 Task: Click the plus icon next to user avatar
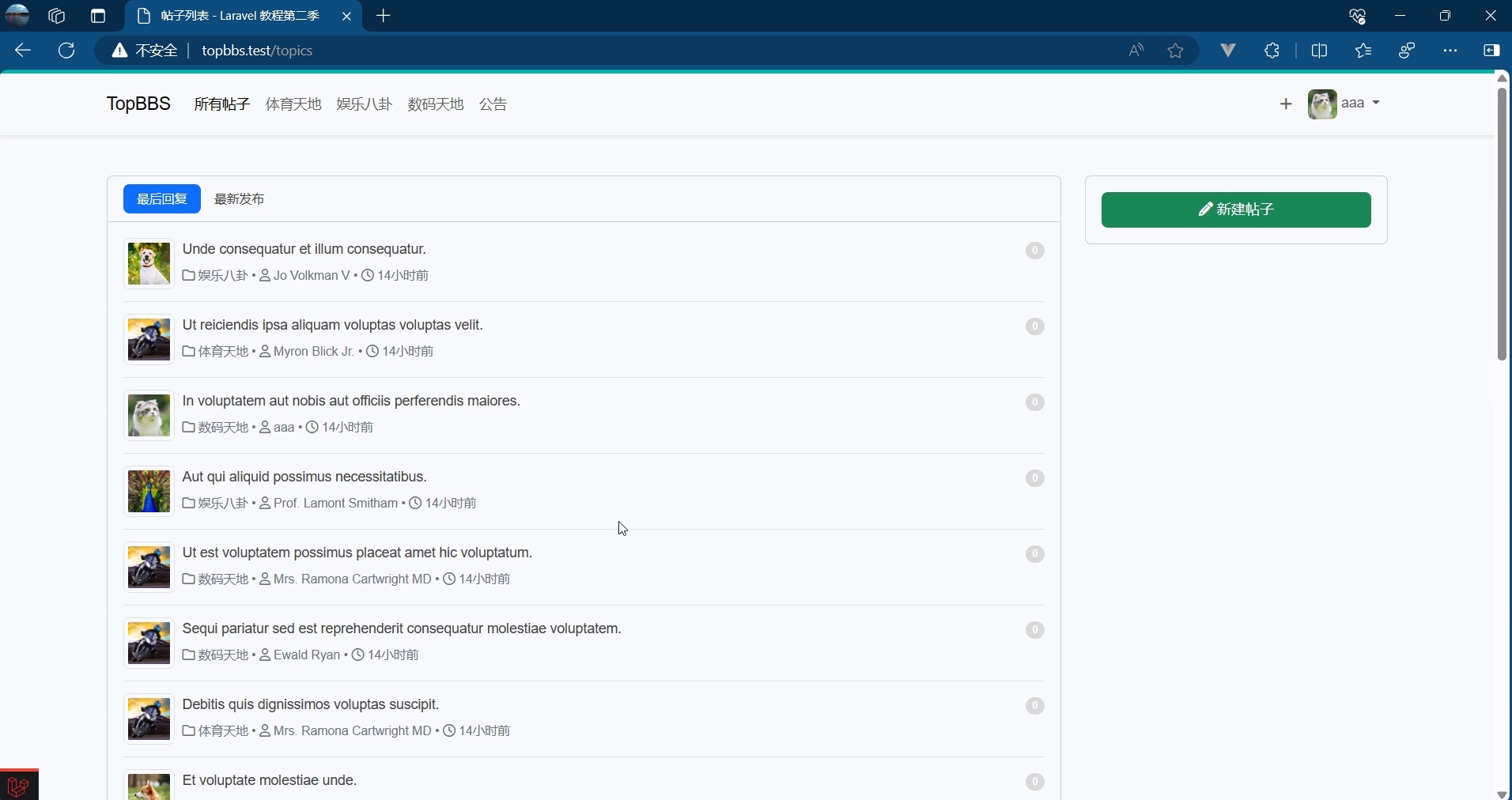[1285, 104]
